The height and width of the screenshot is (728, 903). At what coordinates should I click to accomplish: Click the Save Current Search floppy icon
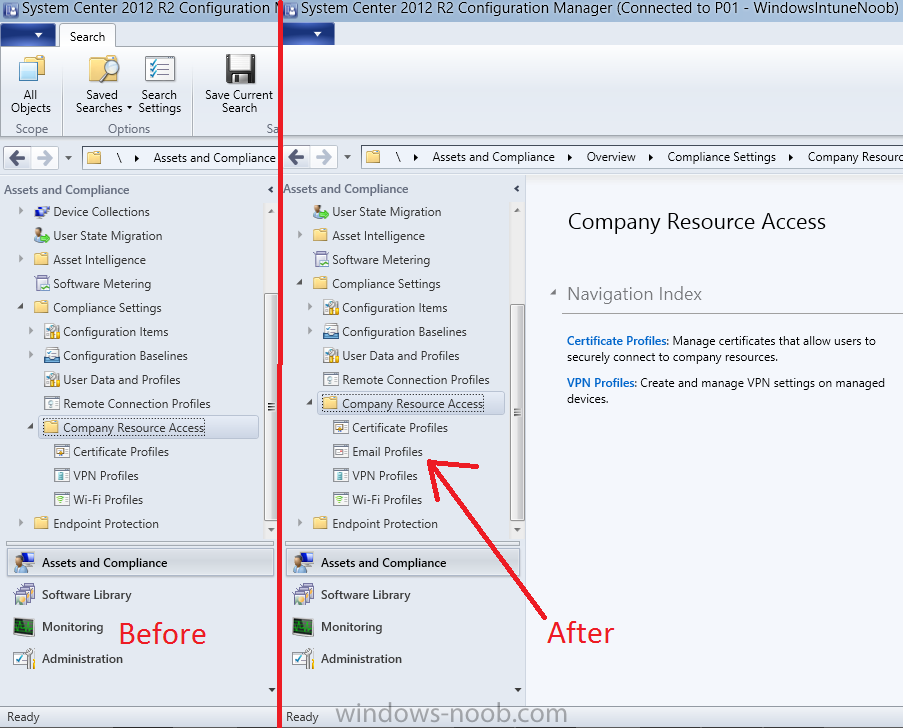pos(240,69)
